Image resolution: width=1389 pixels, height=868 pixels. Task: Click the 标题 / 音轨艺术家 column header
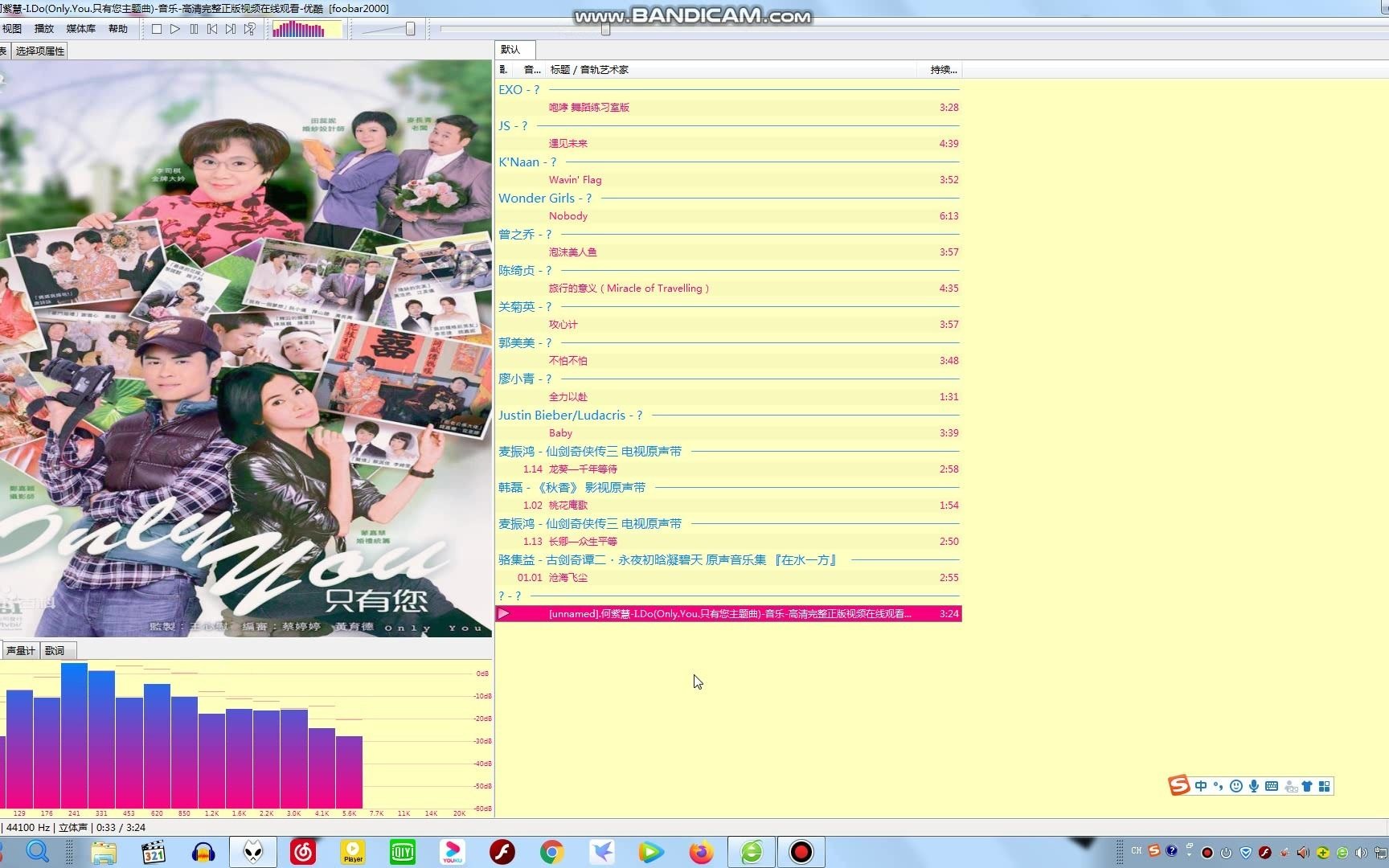pyautogui.click(x=731, y=70)
